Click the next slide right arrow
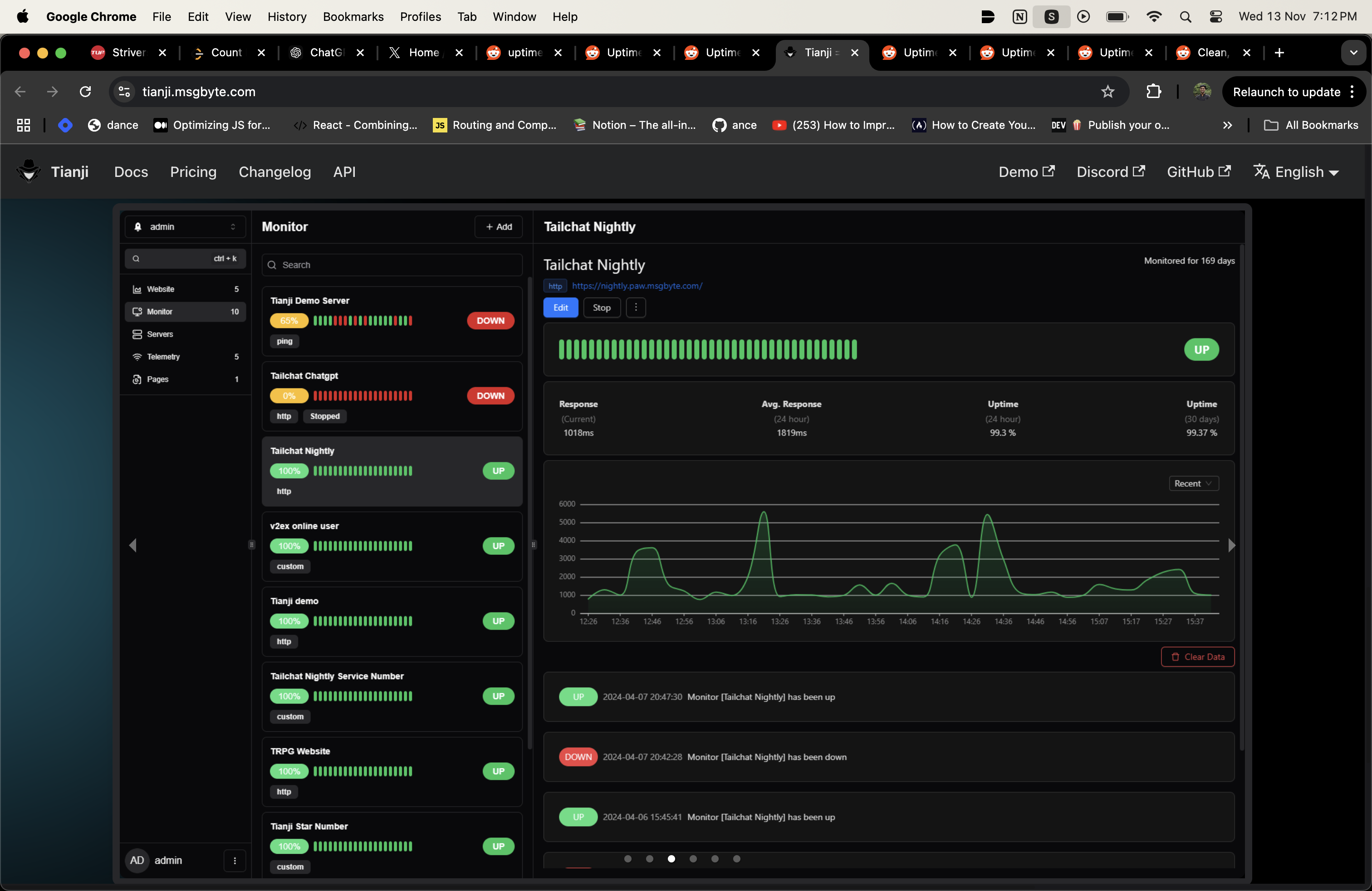1372x891 pixels. pos(1231,545)
